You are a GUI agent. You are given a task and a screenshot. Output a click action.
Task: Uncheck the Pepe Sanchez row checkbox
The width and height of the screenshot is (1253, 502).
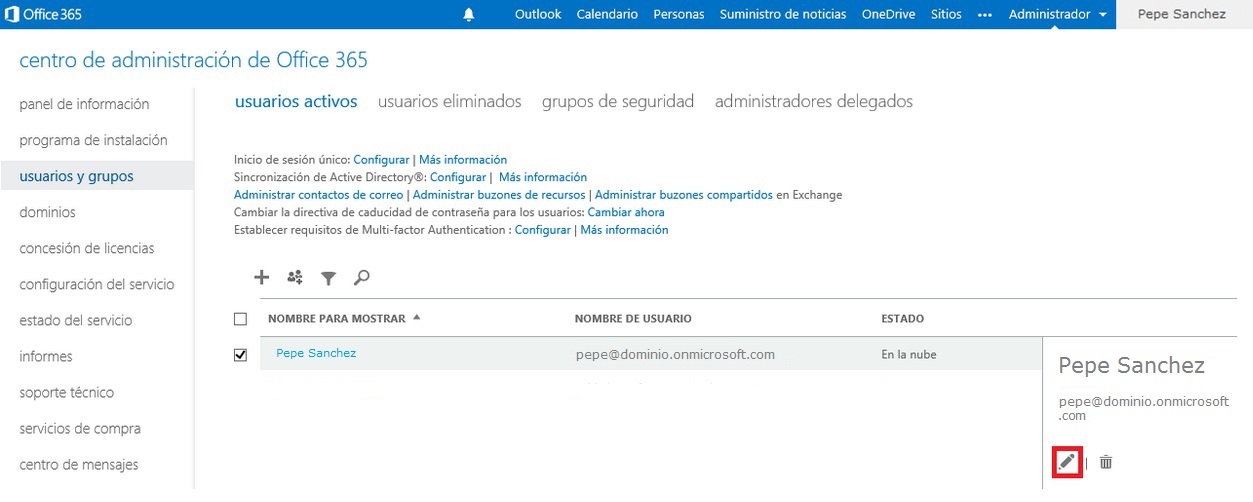(240, 355)
